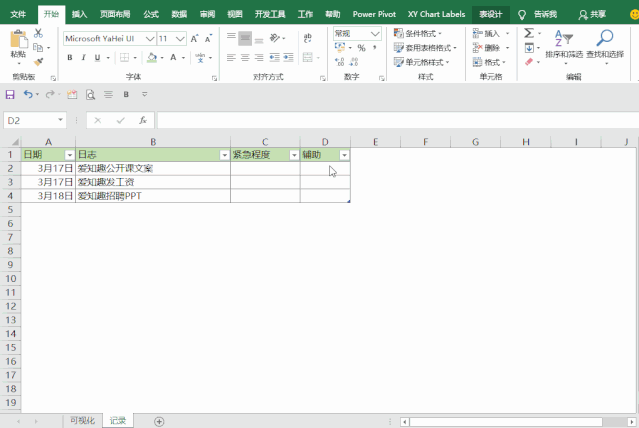This screenshot has height=428, width=639.
Task: Click the text orientation icon
Action: pos(275,38)
